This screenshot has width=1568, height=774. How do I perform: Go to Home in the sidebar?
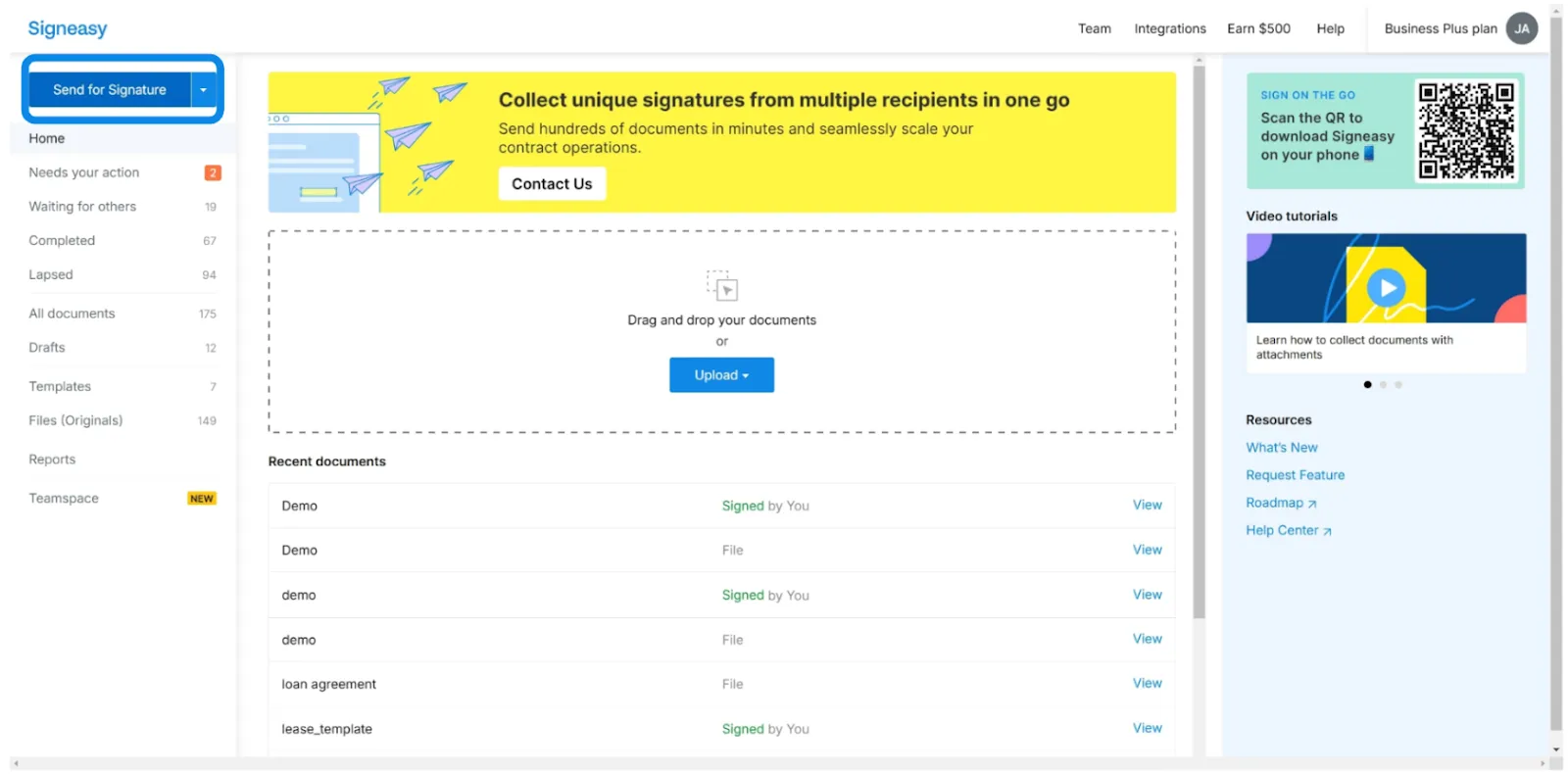(122, 138)
